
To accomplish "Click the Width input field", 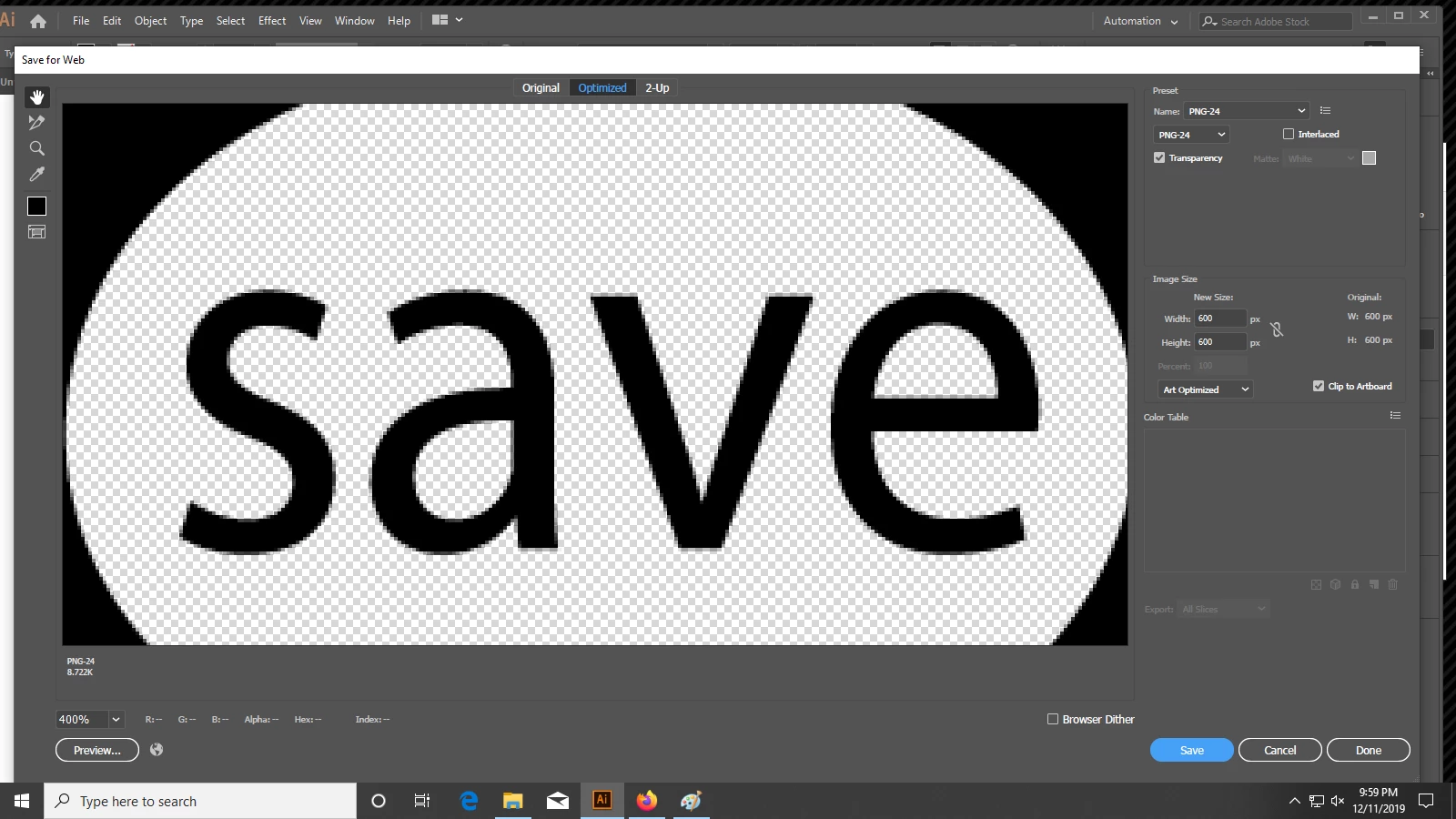I will point(1220,318).
